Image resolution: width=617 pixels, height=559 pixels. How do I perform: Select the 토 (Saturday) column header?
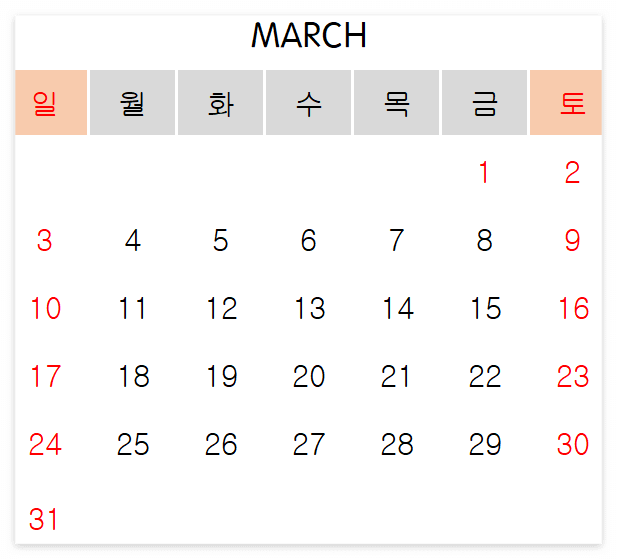566,103
